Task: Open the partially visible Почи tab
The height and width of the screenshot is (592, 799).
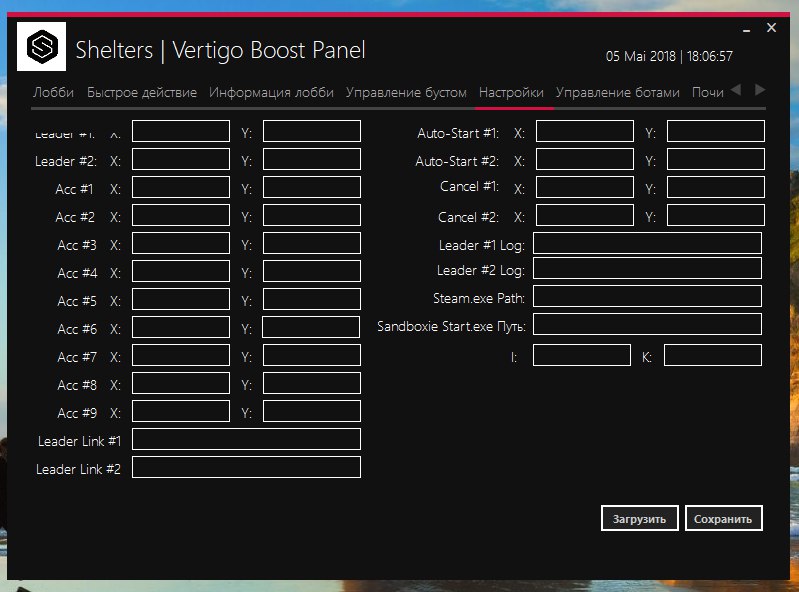Action: click(x=708, y=93)
